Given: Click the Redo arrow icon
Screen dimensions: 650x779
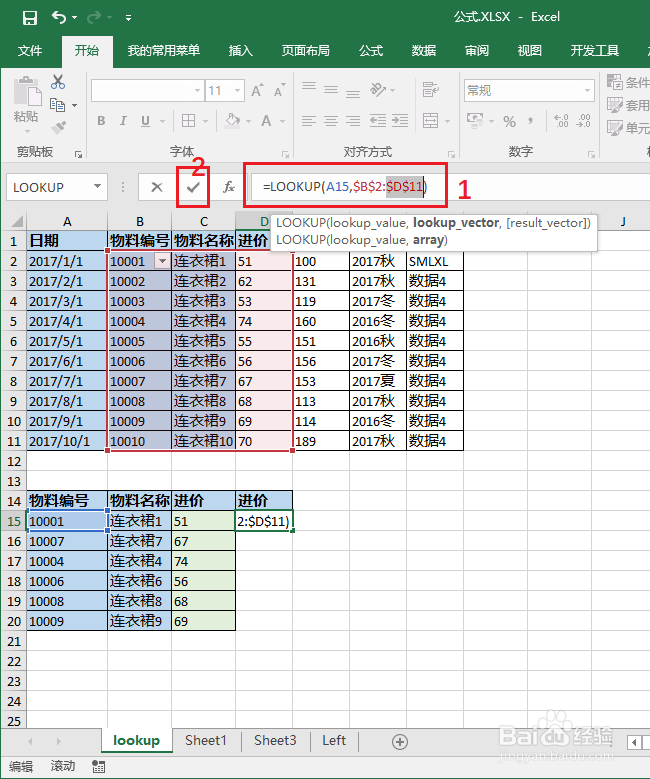Looking at the screenshot, I should (93, 18).
